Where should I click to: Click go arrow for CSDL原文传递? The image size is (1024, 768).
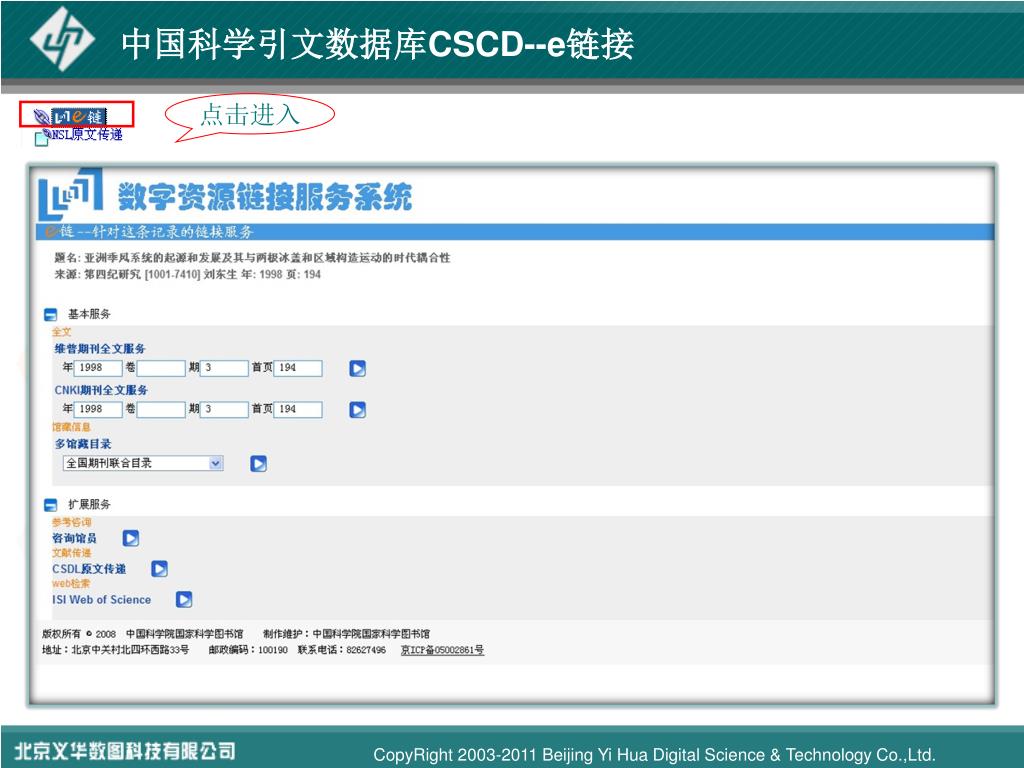pos(159,569)
